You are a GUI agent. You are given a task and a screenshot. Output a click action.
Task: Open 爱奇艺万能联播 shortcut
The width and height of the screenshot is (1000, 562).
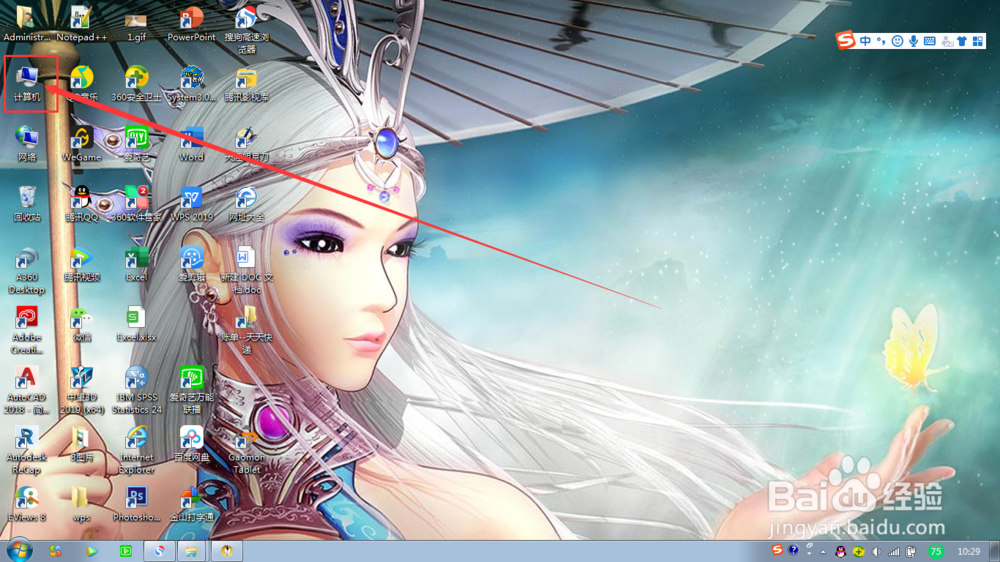click(x=191, y=390)
